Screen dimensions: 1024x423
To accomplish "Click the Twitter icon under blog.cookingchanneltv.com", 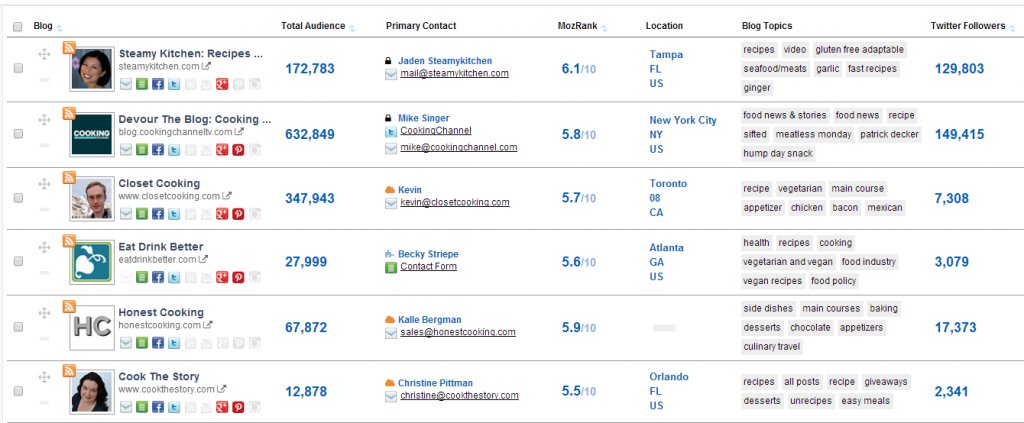I will [x=174, y=149].
